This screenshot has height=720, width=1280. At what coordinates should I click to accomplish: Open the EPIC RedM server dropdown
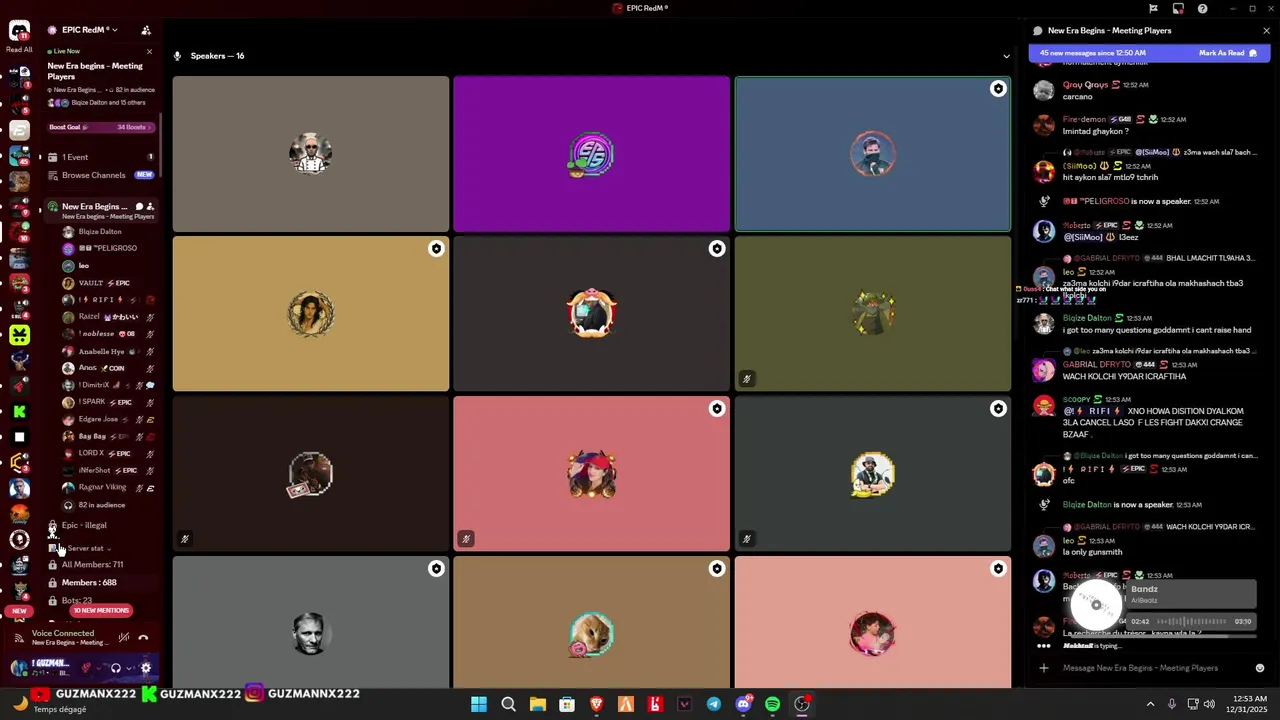tap(90, 30)
